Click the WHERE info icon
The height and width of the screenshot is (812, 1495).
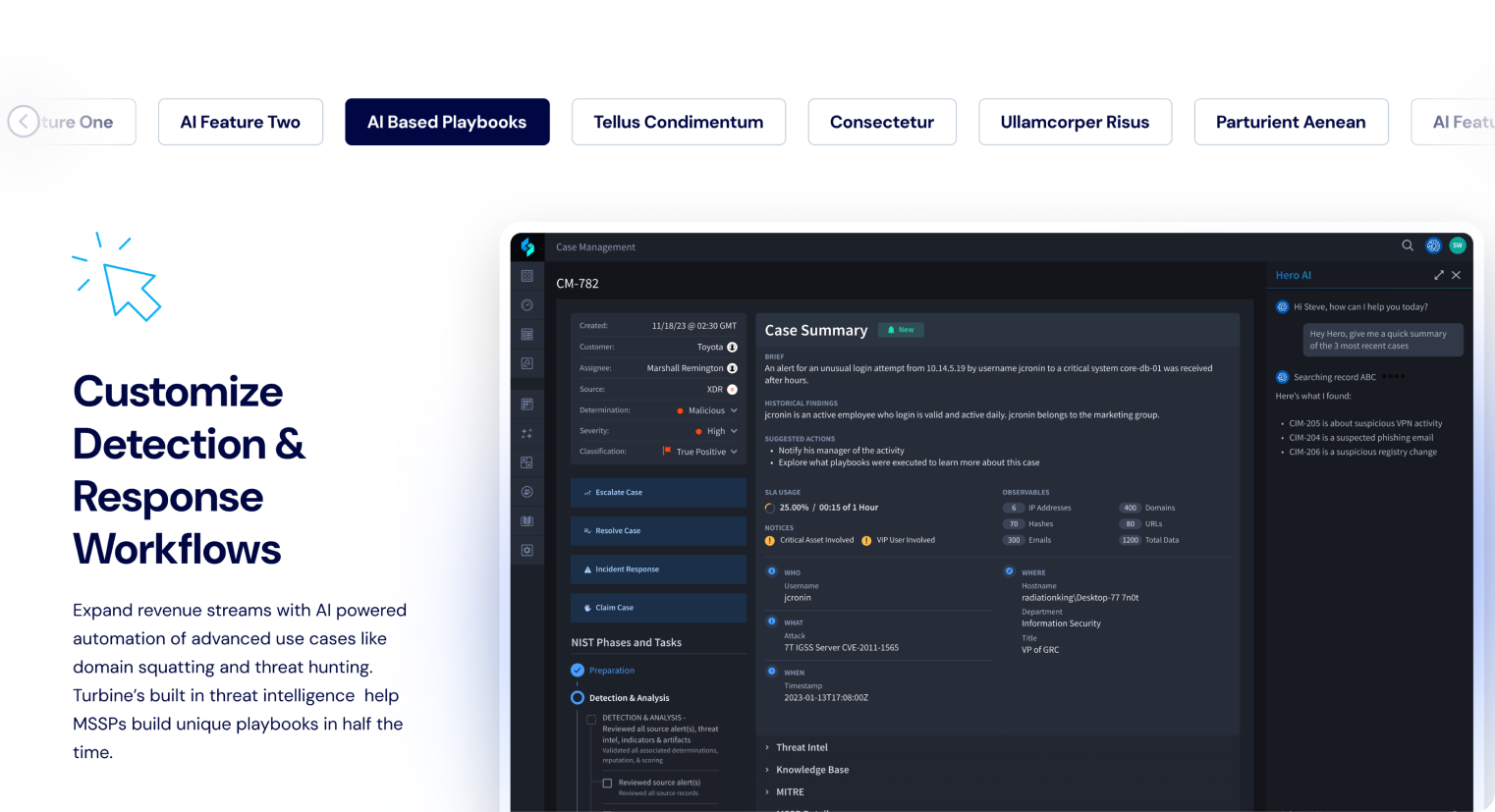(x=1009, y=571)
